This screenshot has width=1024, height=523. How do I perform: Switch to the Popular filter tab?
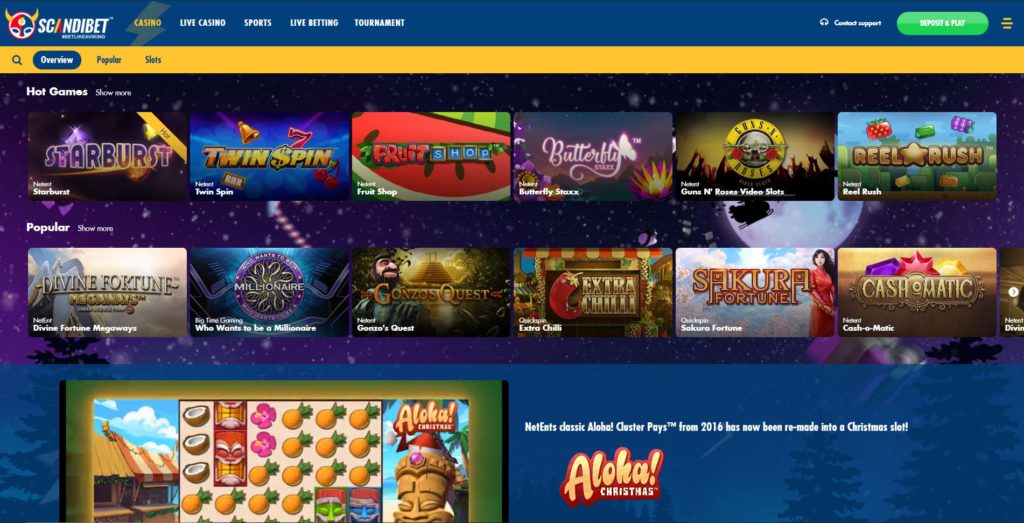pos(109,60)
